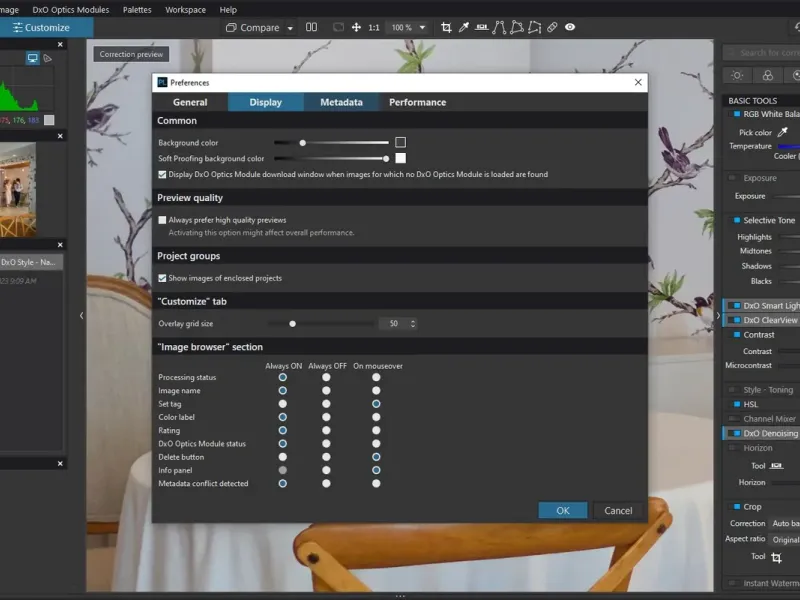Toggle the Selective Tone switch
This screenshot has height=600, width=800.
(737, 220)
